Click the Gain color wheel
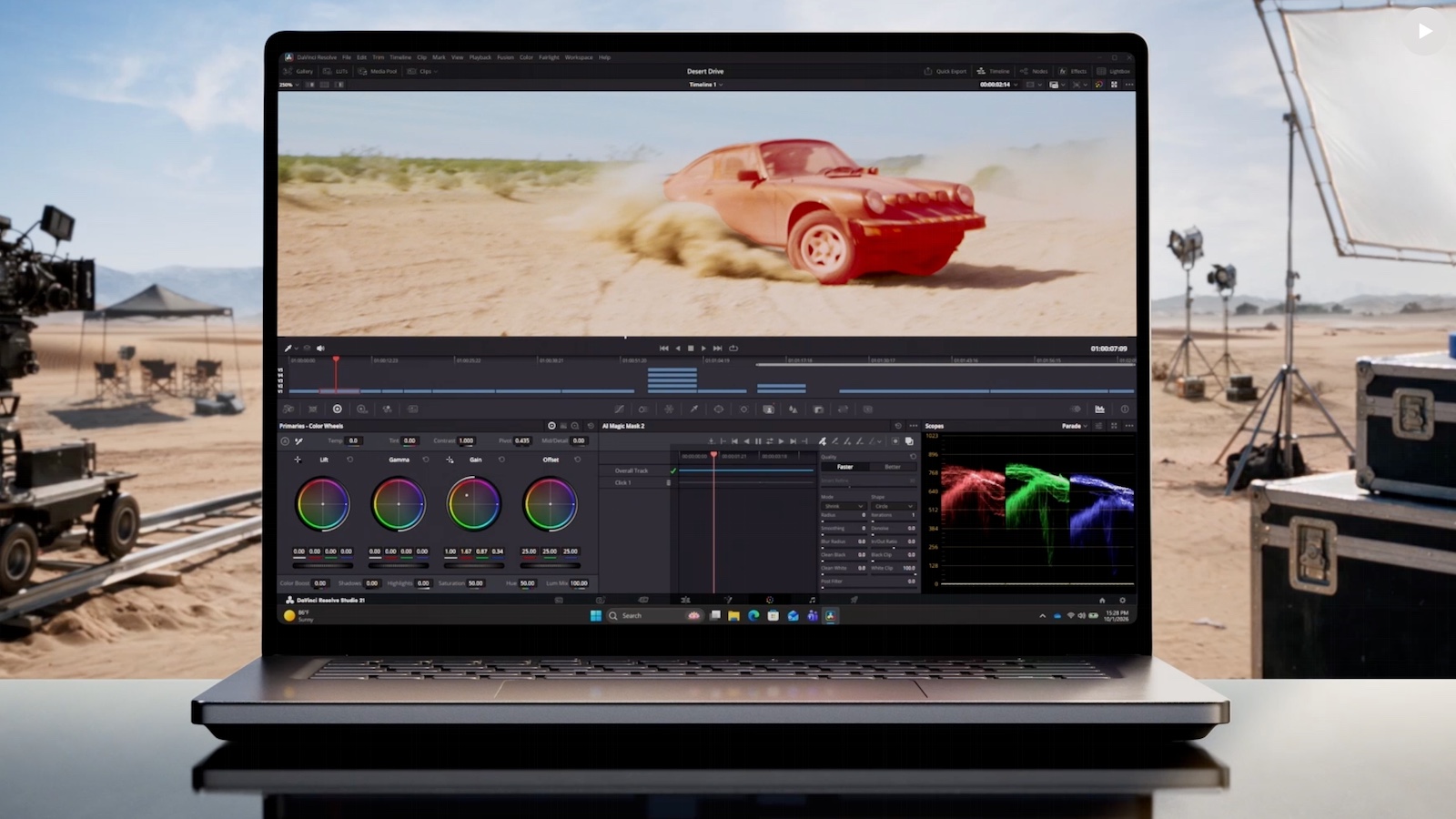Image resolution: width=1456 pixels, height=819 pixels. 473,504
